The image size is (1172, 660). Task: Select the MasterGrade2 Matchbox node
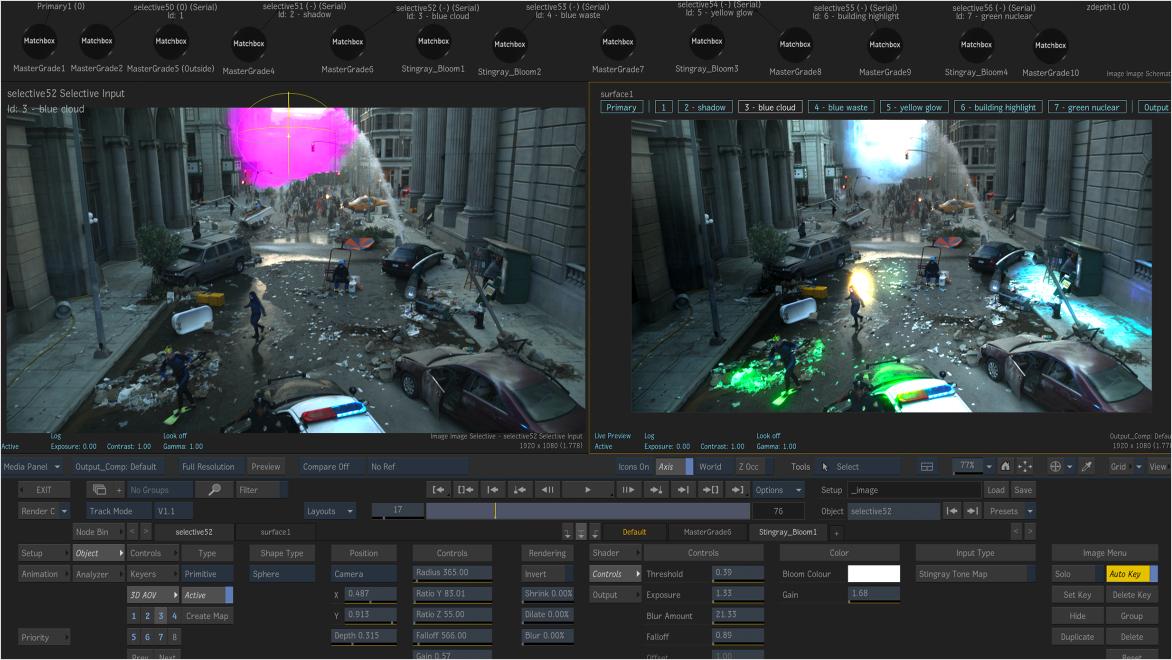click(96, 41)
